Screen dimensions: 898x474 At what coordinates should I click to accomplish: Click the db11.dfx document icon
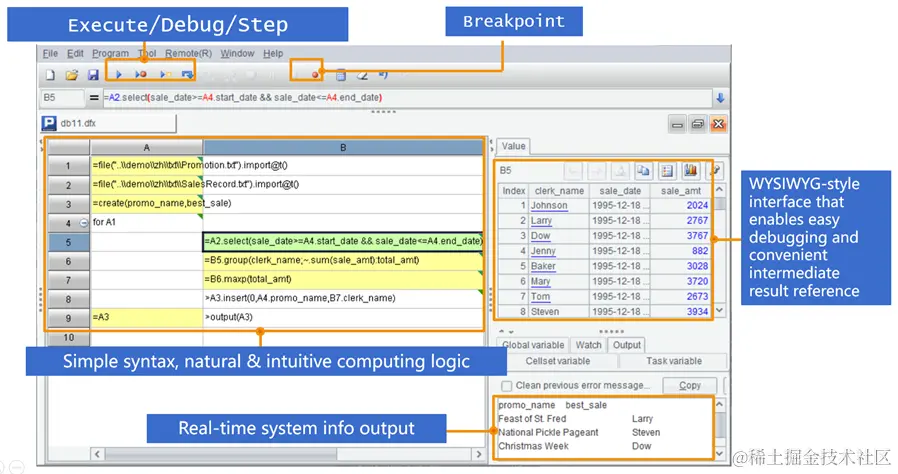tap(49, 123)
